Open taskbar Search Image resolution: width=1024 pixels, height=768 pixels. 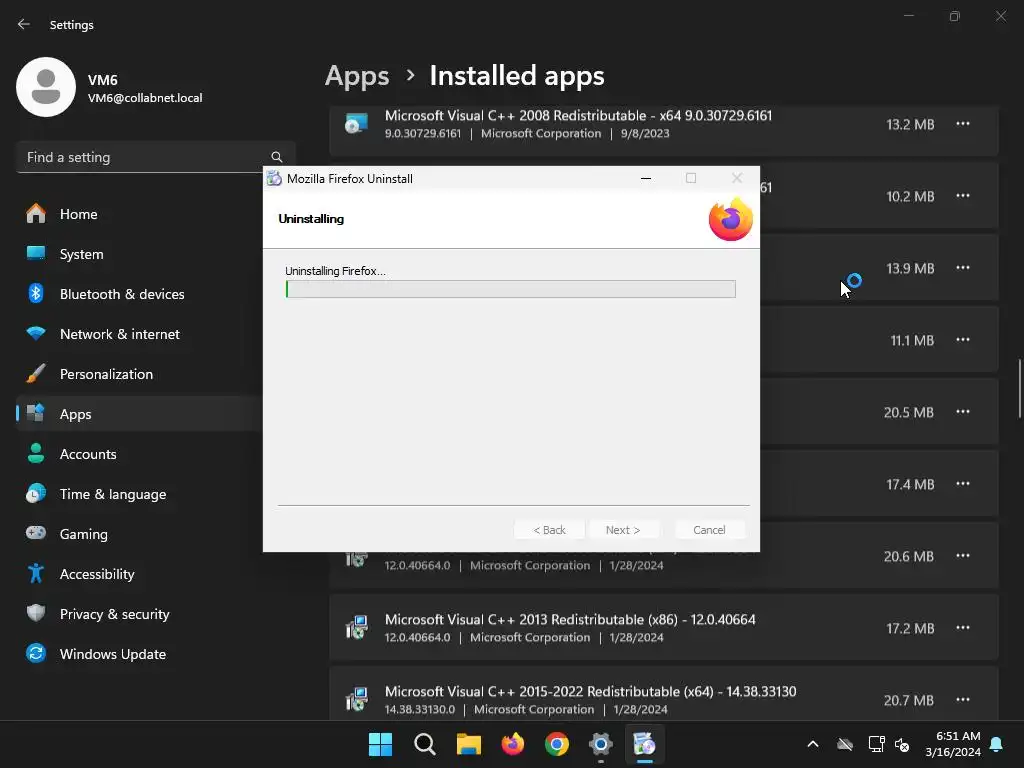[x=424, y=744]
